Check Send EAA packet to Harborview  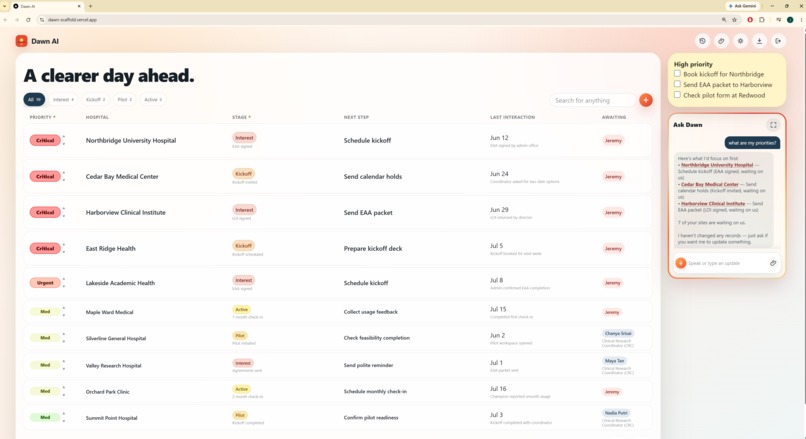tap(677, 84)
